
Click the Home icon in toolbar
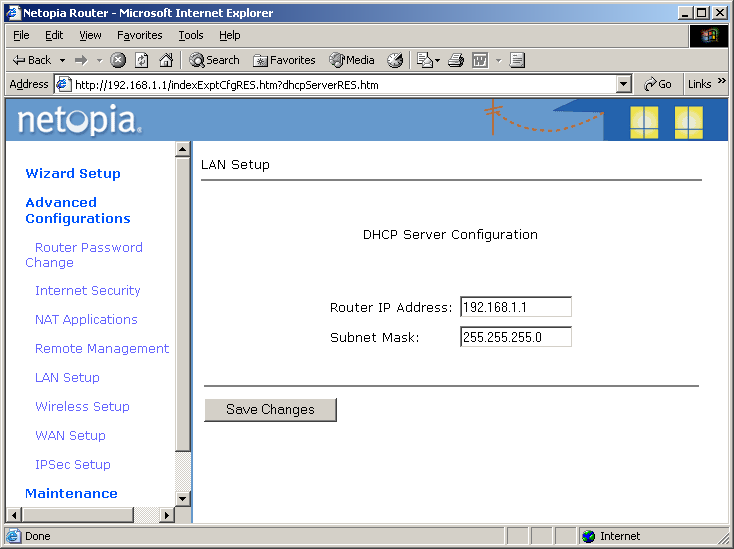pyautogui.click(x=166, y=60)
